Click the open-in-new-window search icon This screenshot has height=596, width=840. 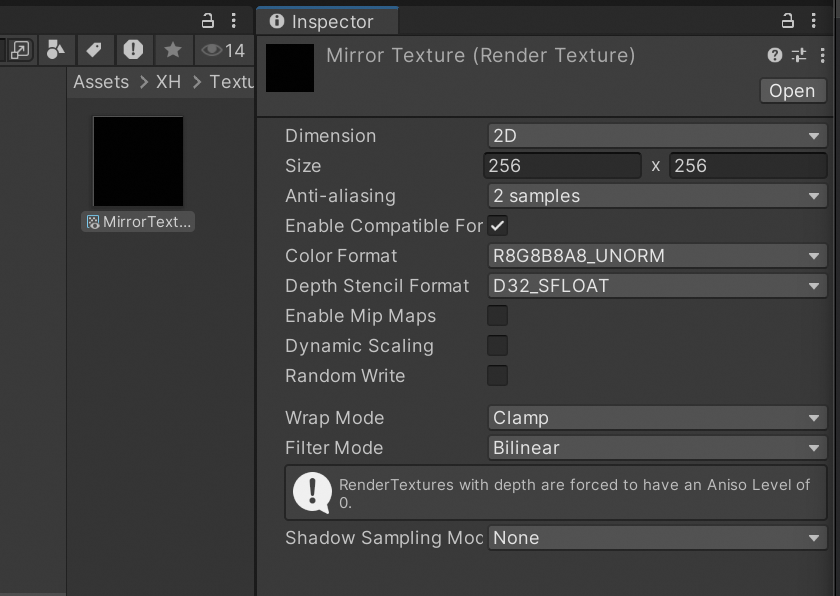click(20, 50)
